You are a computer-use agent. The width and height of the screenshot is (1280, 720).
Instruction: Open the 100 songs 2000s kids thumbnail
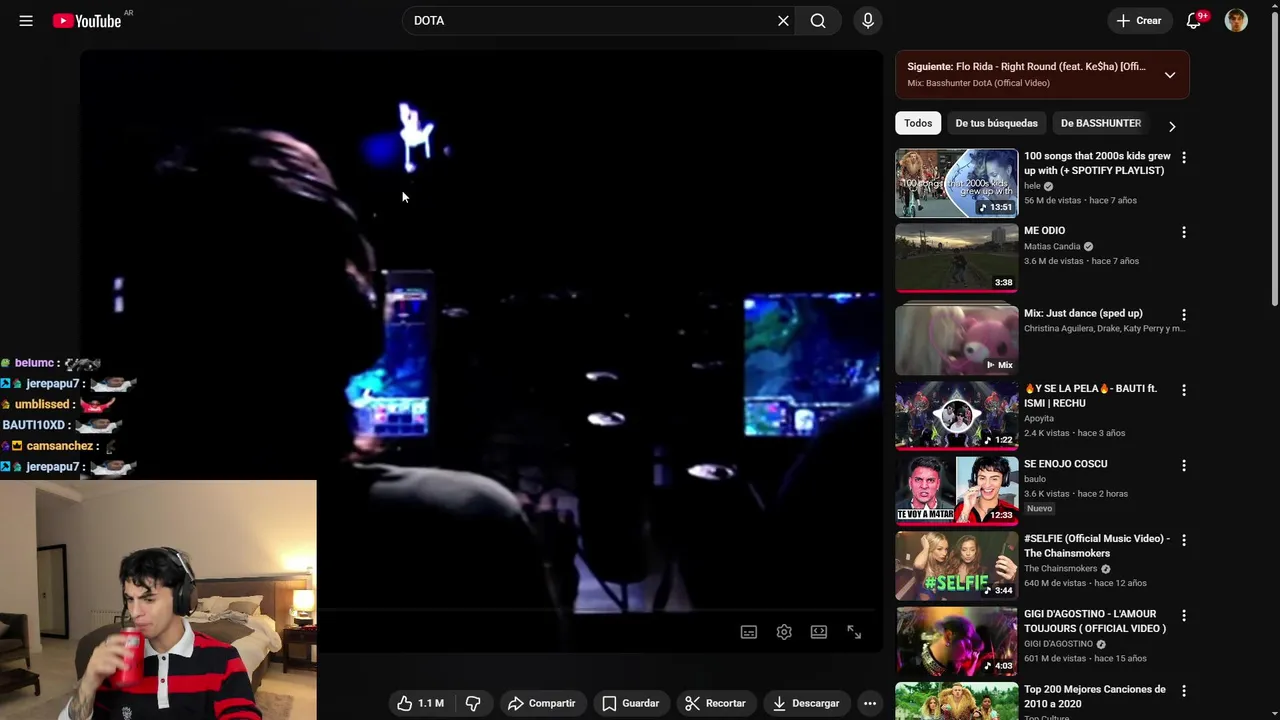click(x=956, y=183)
